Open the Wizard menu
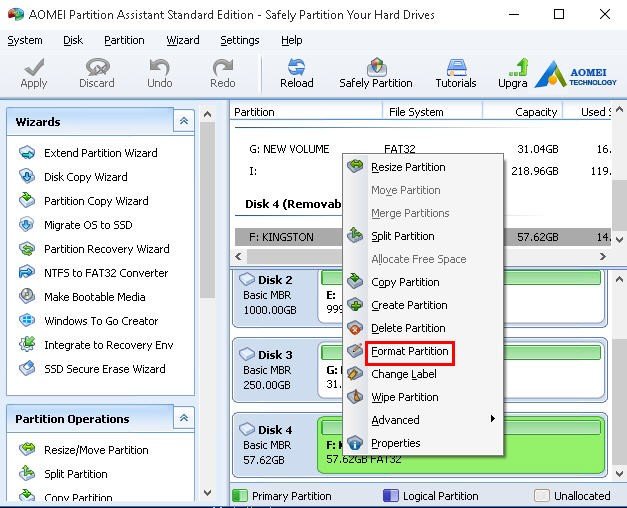The image size is (627, 508). point(183,40)
